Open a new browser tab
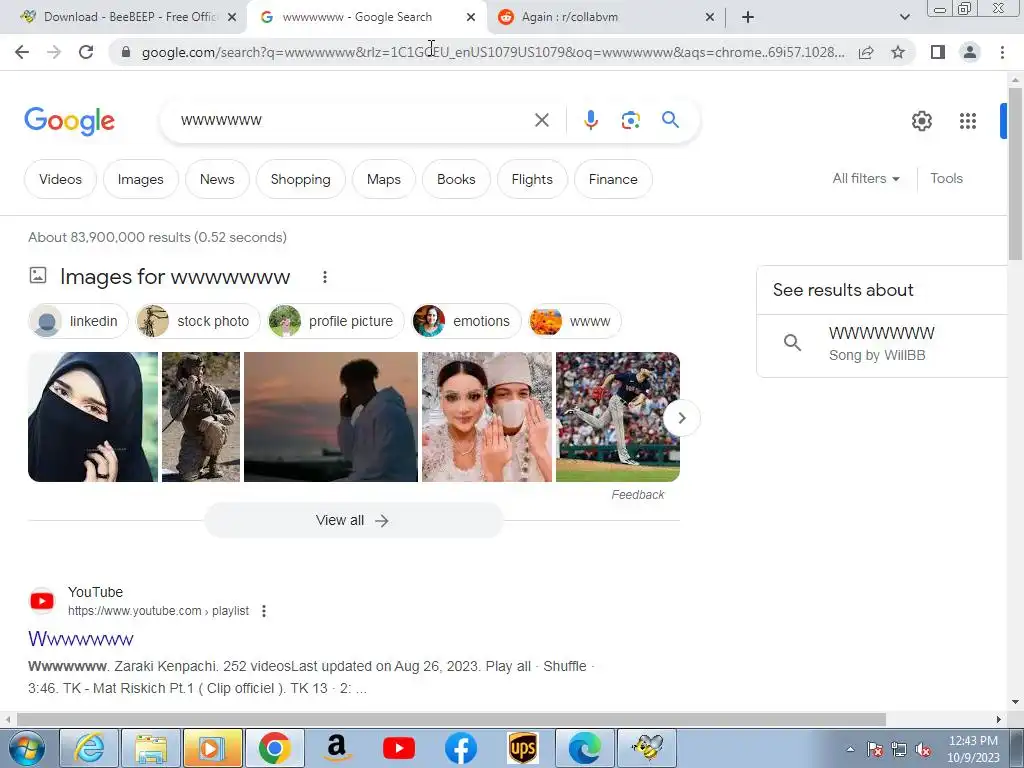This screenshot has width=1024, height=768. 748,18
